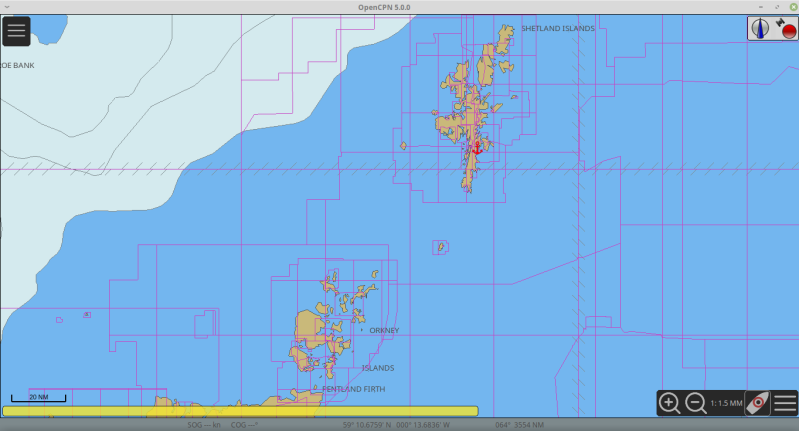
Task: Click the red own-ship marker on Shetland
Action: tap(477, 147)
